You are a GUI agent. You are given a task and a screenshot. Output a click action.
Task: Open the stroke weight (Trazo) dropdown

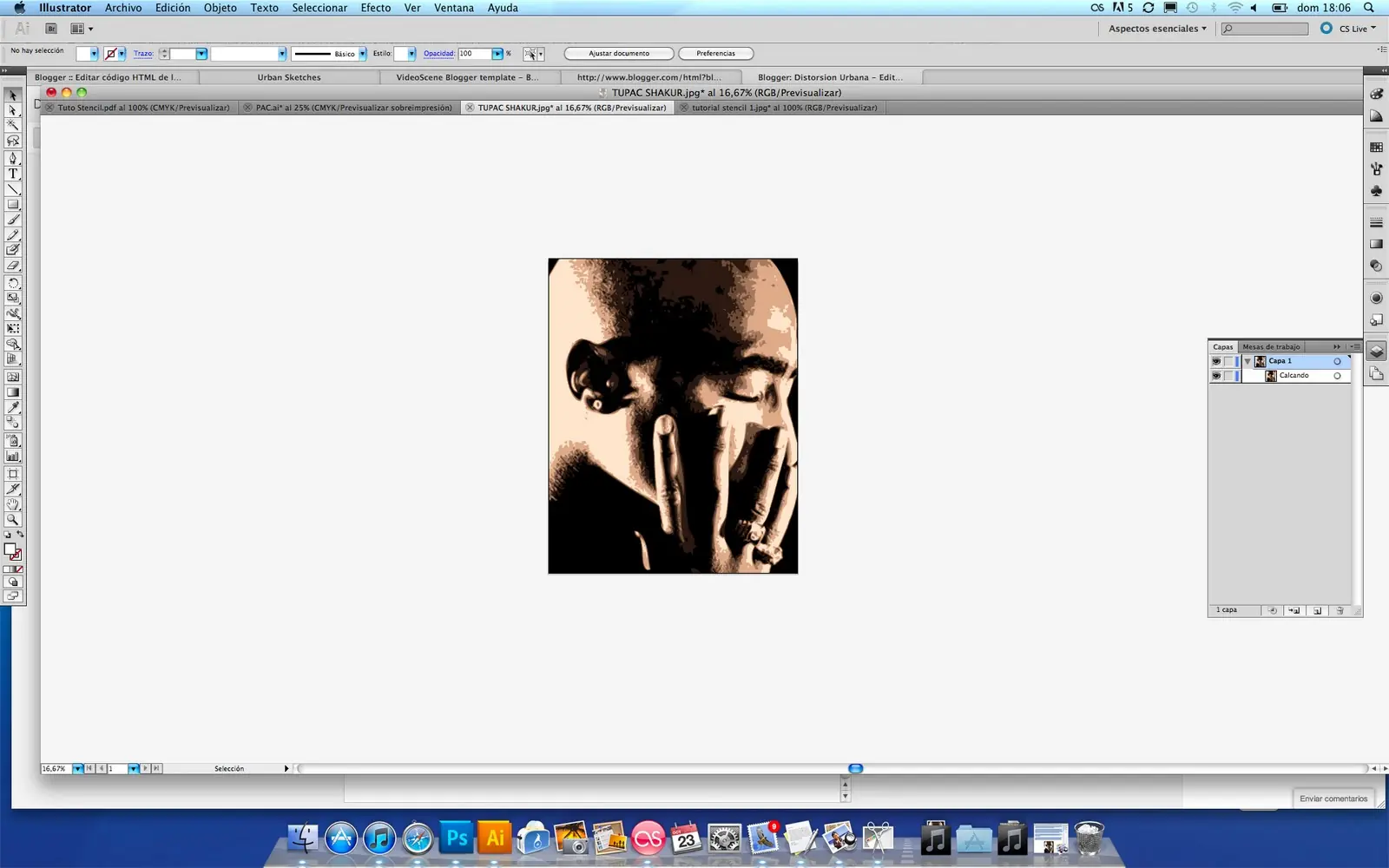click(201, 54)
